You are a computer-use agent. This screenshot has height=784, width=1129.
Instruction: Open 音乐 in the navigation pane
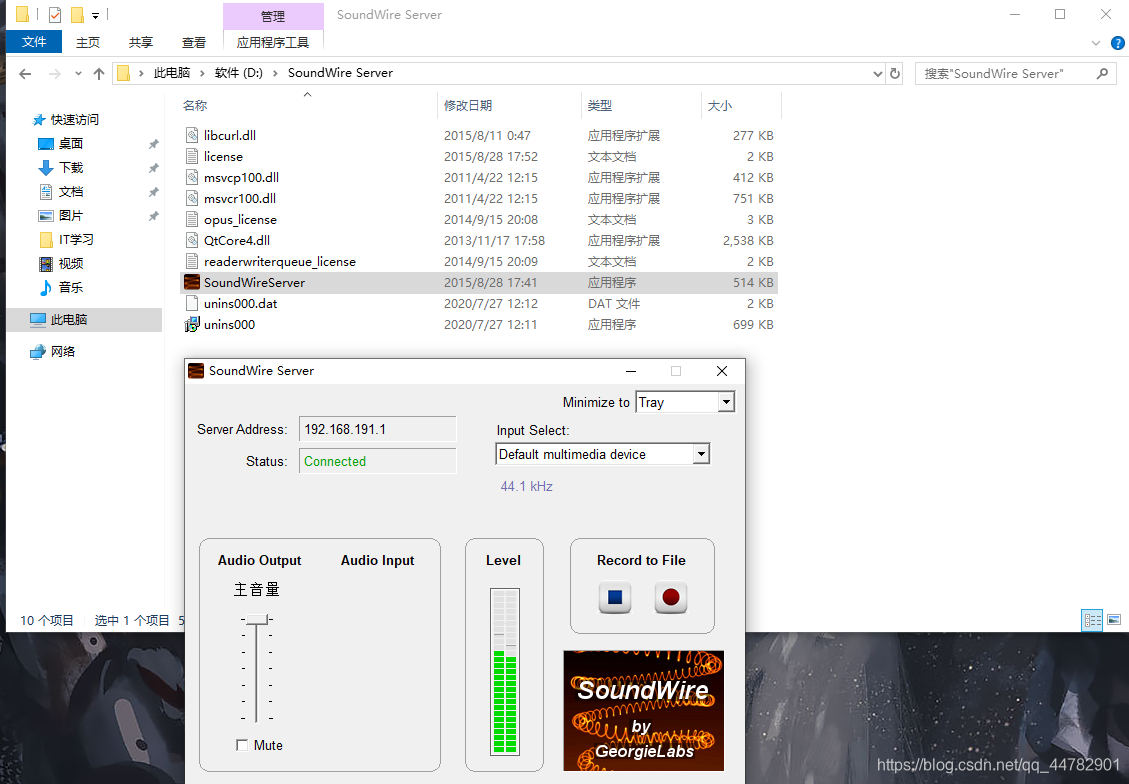(71, 287)
